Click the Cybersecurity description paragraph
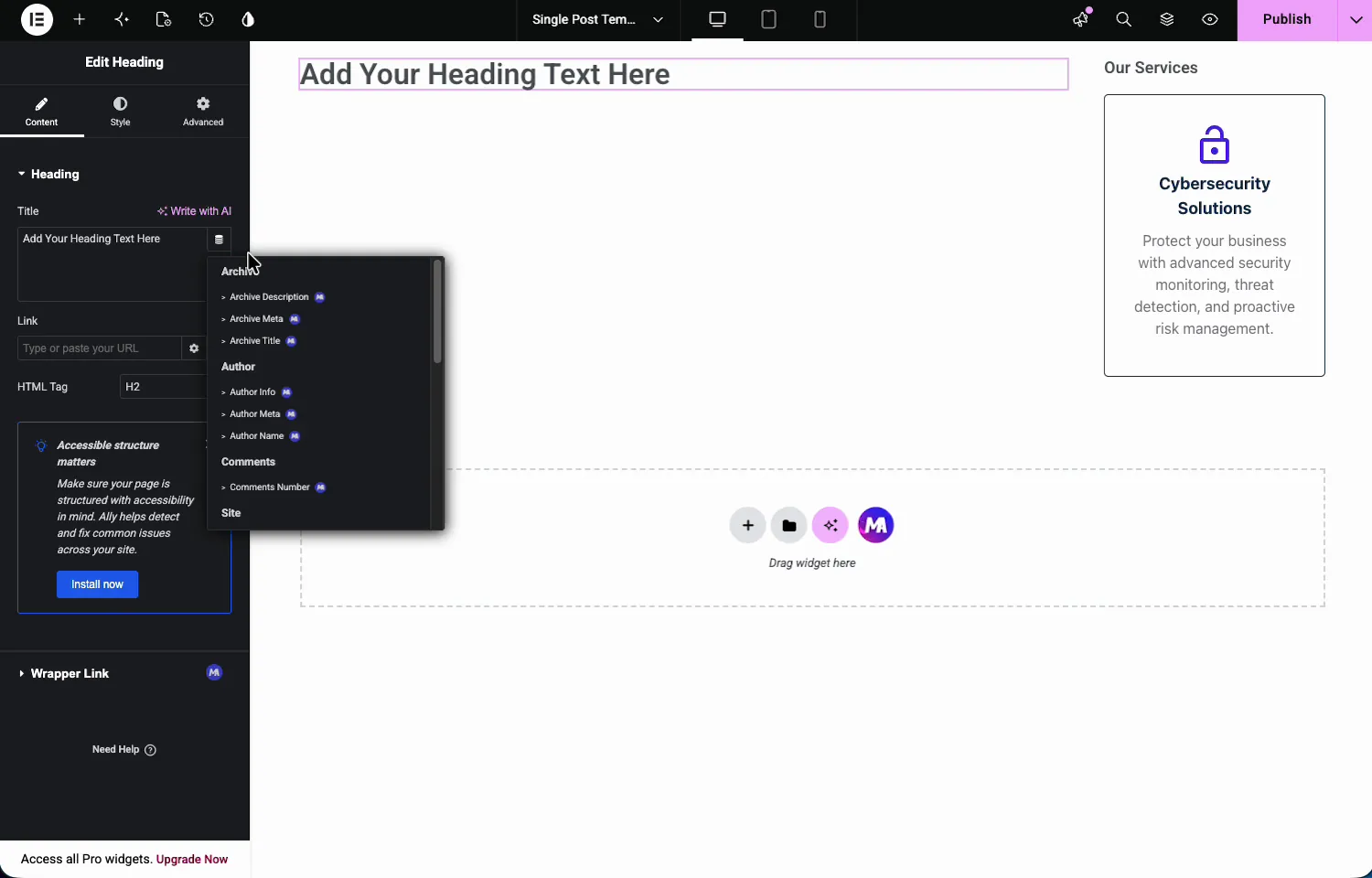 [x=1214, y=285]
